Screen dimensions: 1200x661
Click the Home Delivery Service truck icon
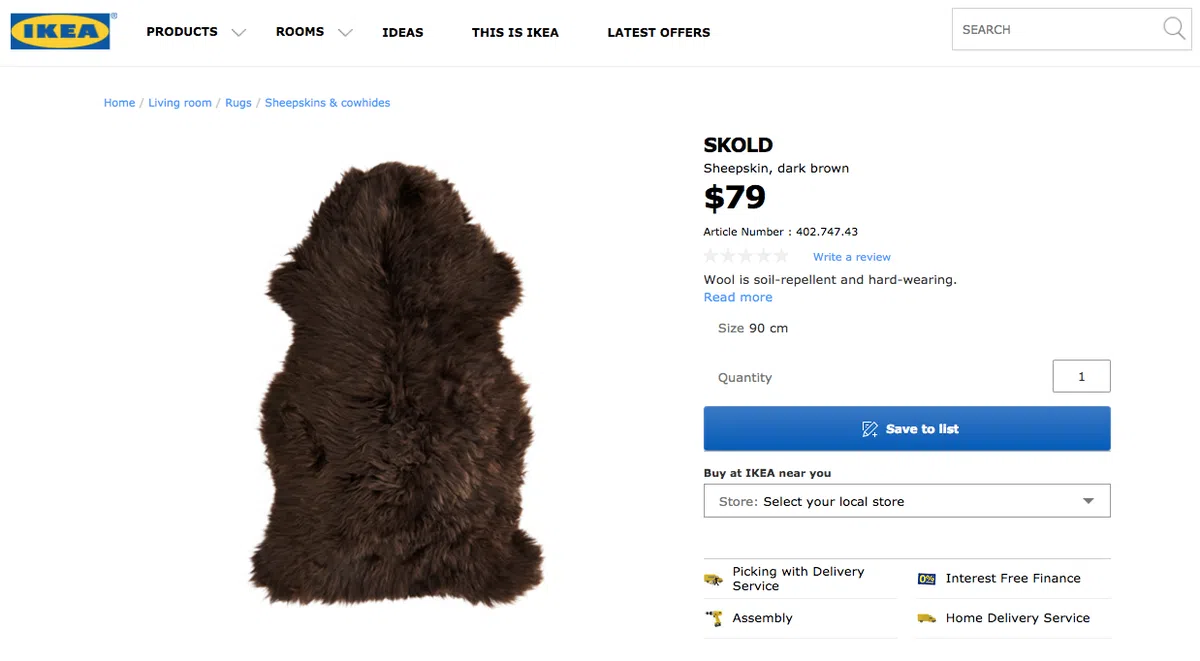pos(927,618)
